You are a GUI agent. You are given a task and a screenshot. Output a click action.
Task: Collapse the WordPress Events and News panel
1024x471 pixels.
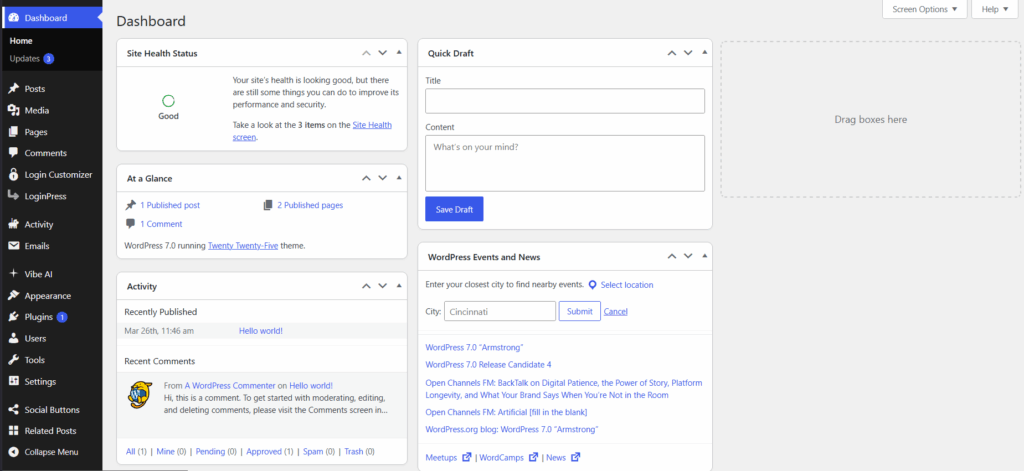tap(704, 256)
